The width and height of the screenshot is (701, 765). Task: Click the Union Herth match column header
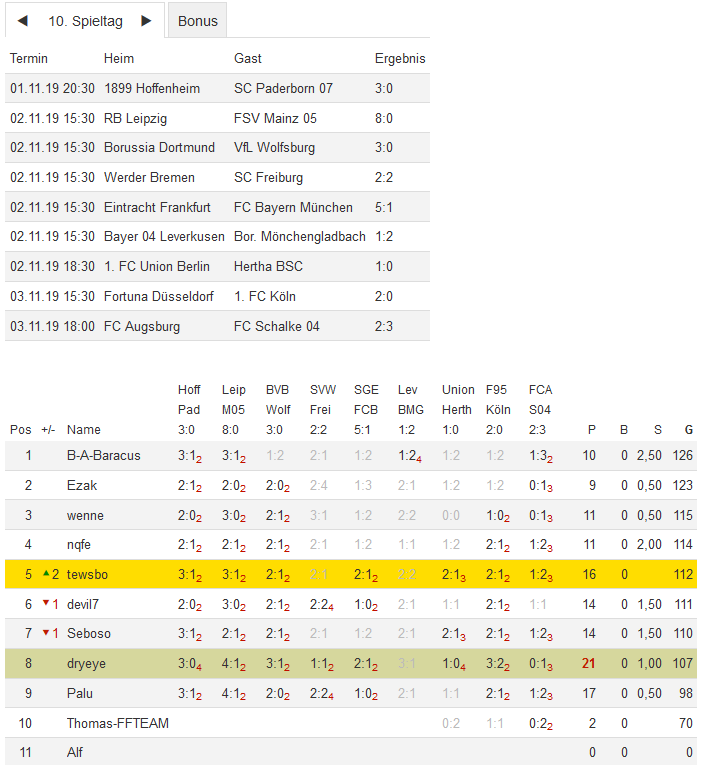tap(458, 400)
